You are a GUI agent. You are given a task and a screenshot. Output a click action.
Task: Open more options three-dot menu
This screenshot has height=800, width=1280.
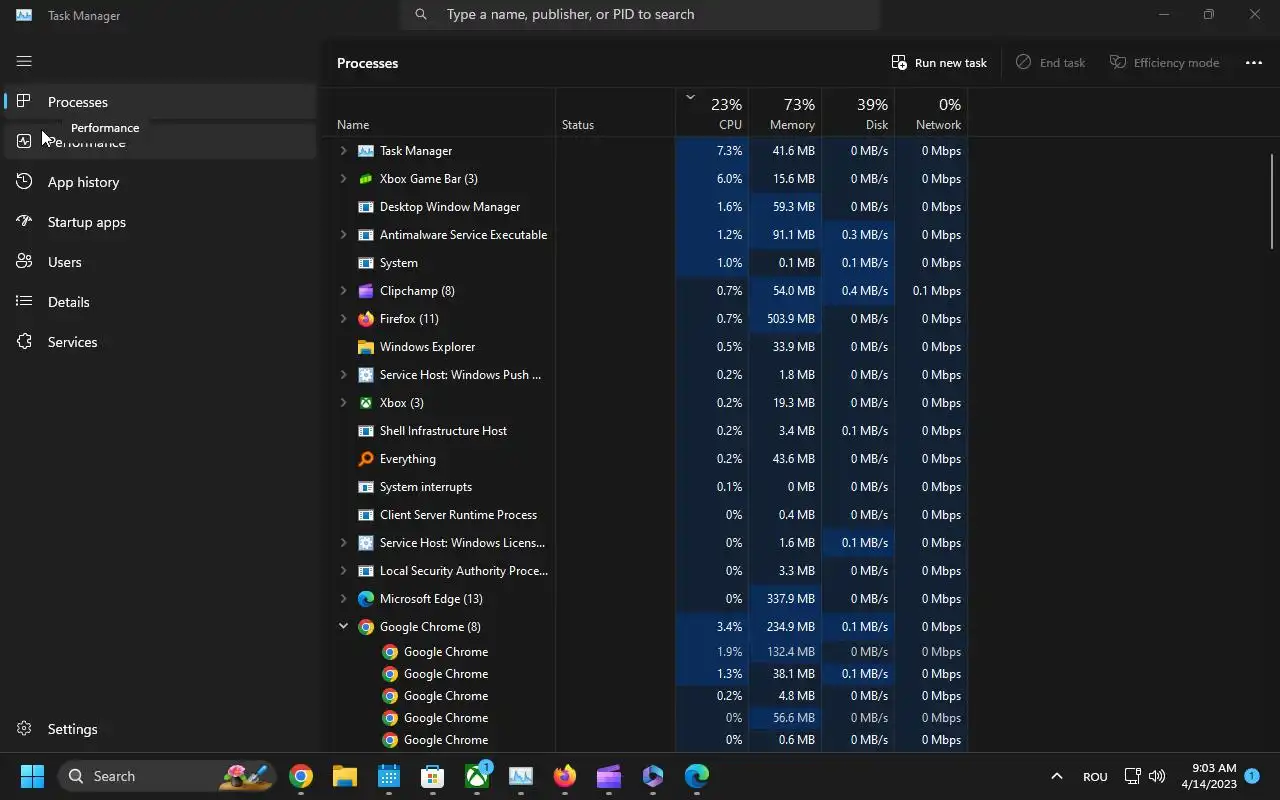1253,62
